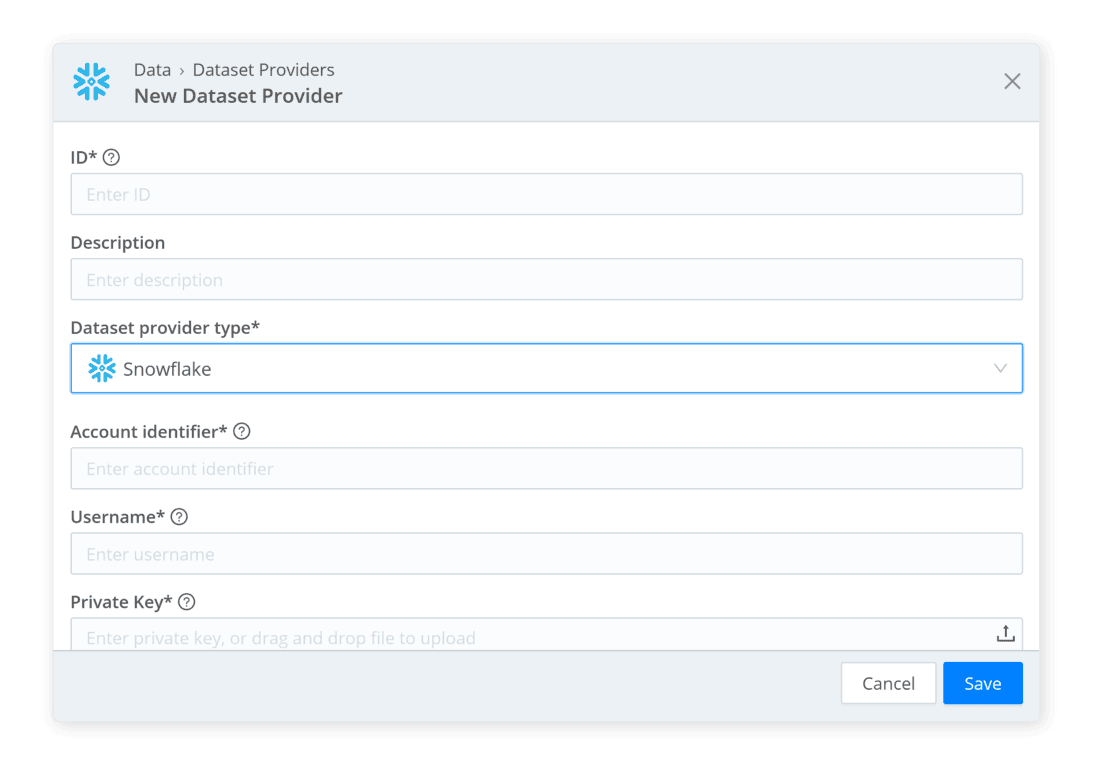
Task: Click the upload icon in Private Key field
Action: point(1006,633)
